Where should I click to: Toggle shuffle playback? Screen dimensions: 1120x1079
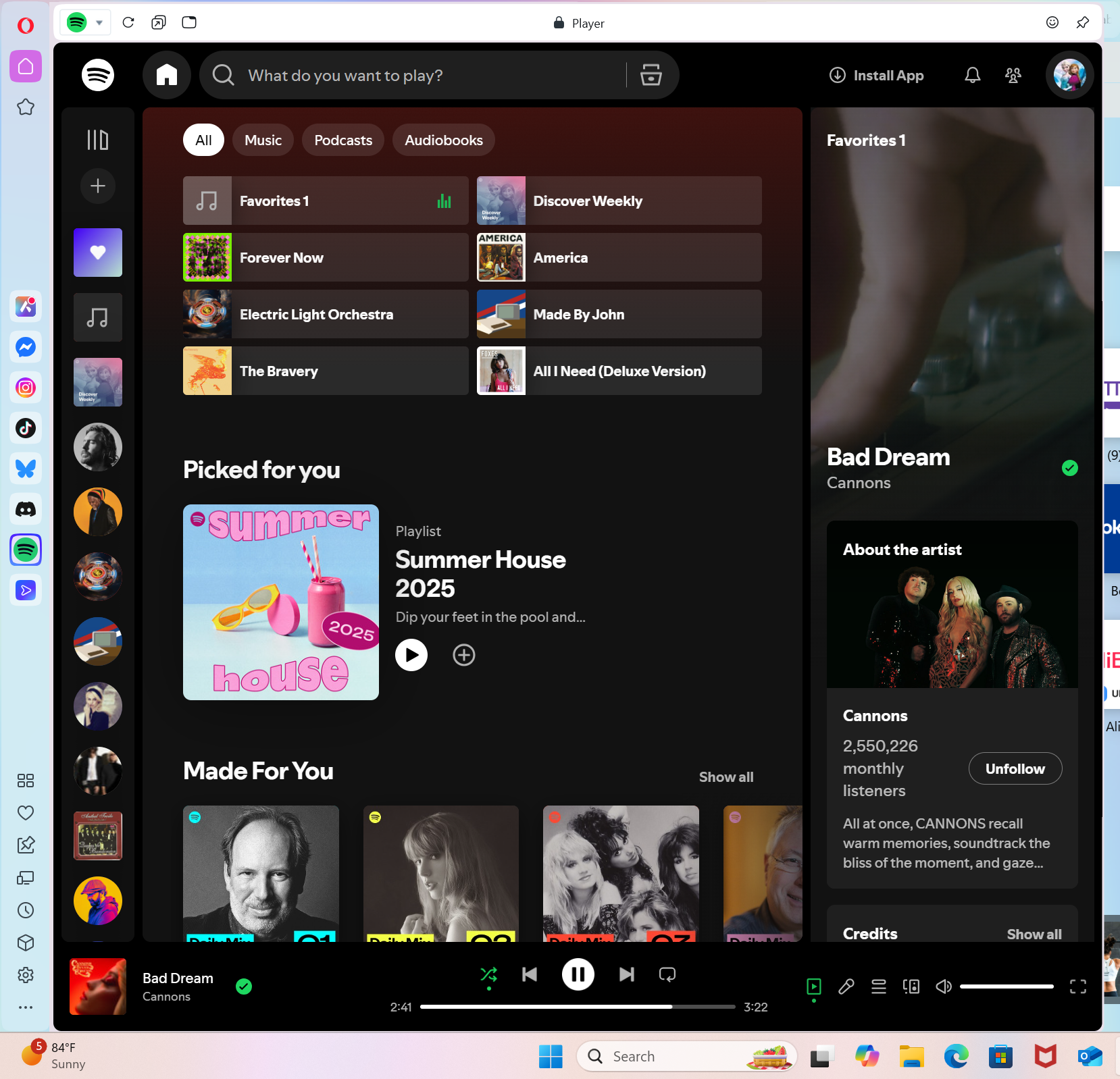[488, 974]
